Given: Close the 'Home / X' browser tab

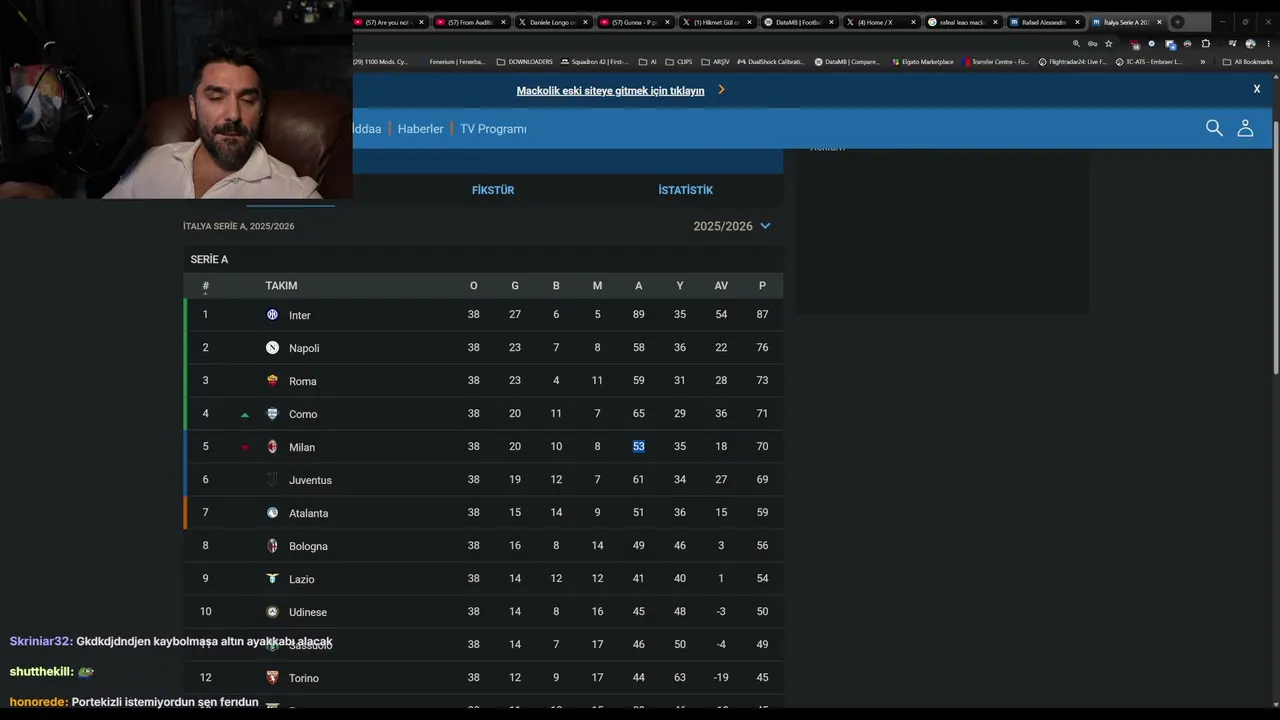Looking at the screenshot, I should 913,22.
